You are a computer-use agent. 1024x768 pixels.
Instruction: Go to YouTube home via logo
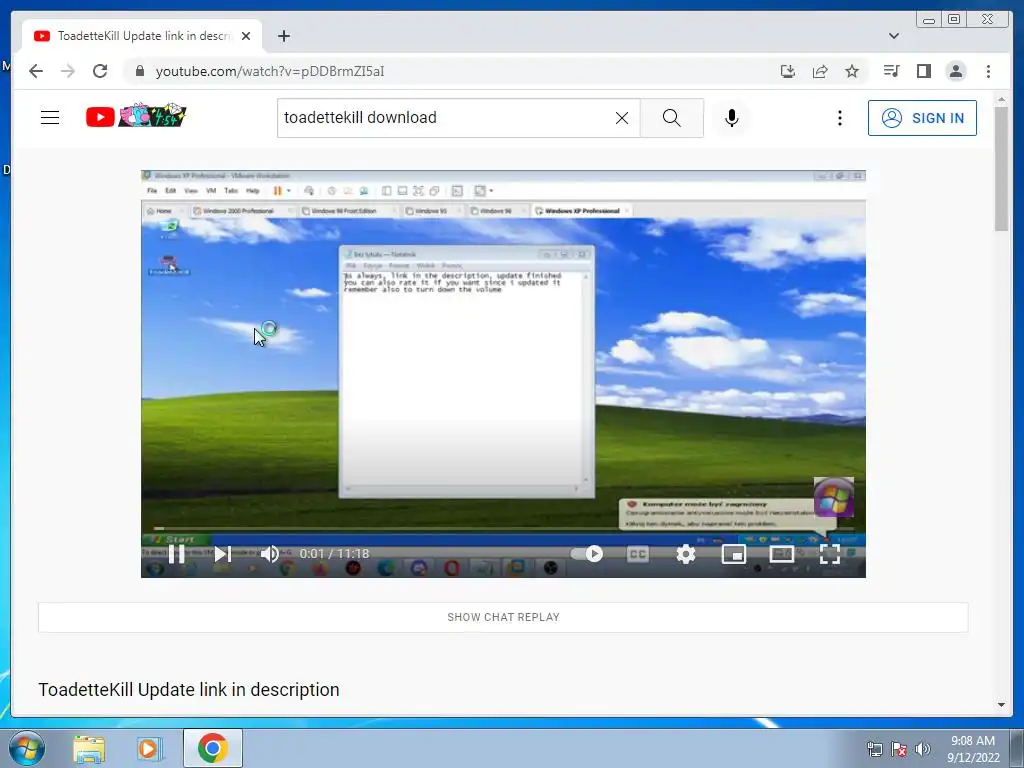(x=136, y=116)
